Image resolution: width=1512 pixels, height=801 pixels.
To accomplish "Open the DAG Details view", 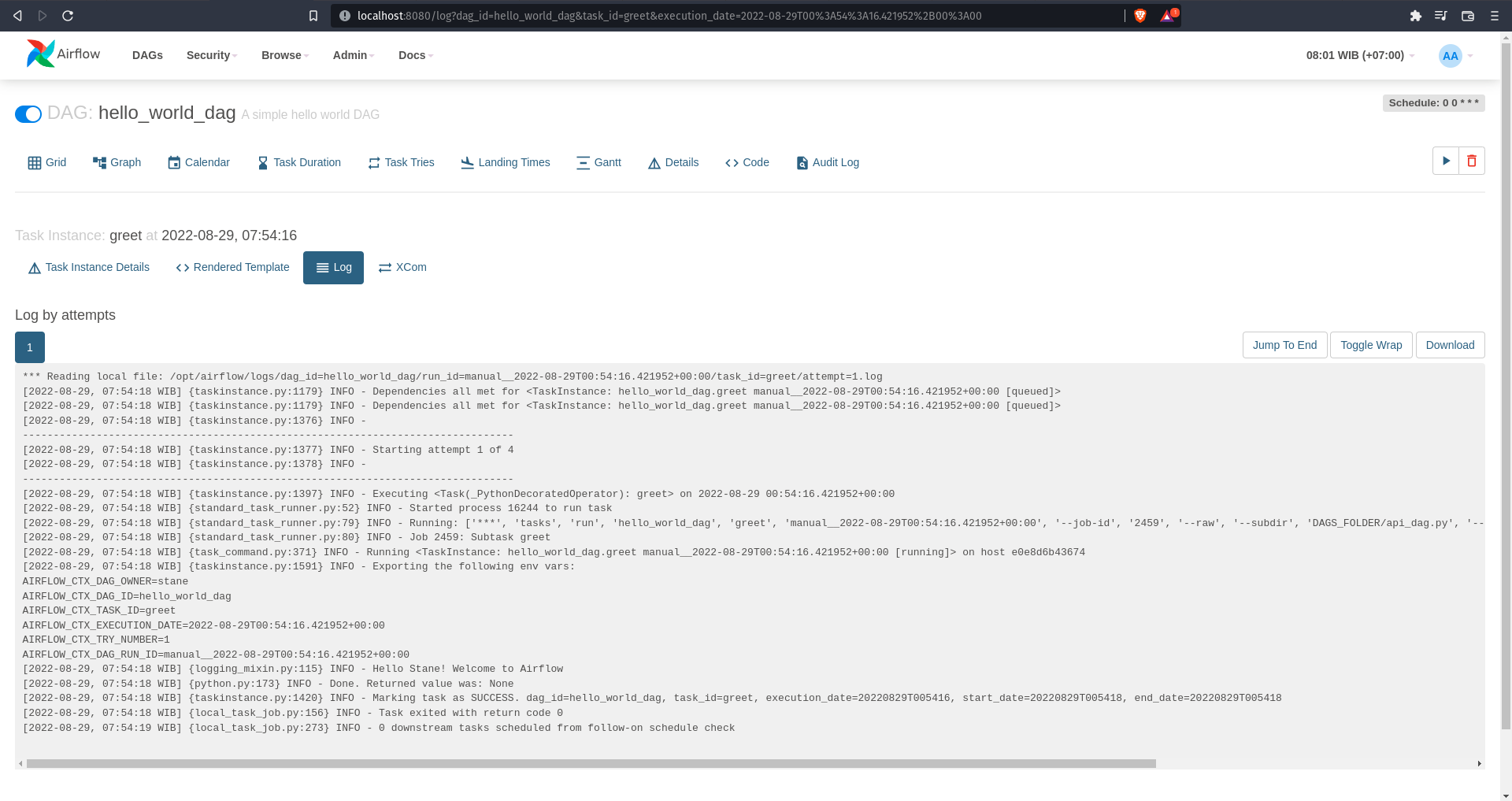I will (673, 162).
